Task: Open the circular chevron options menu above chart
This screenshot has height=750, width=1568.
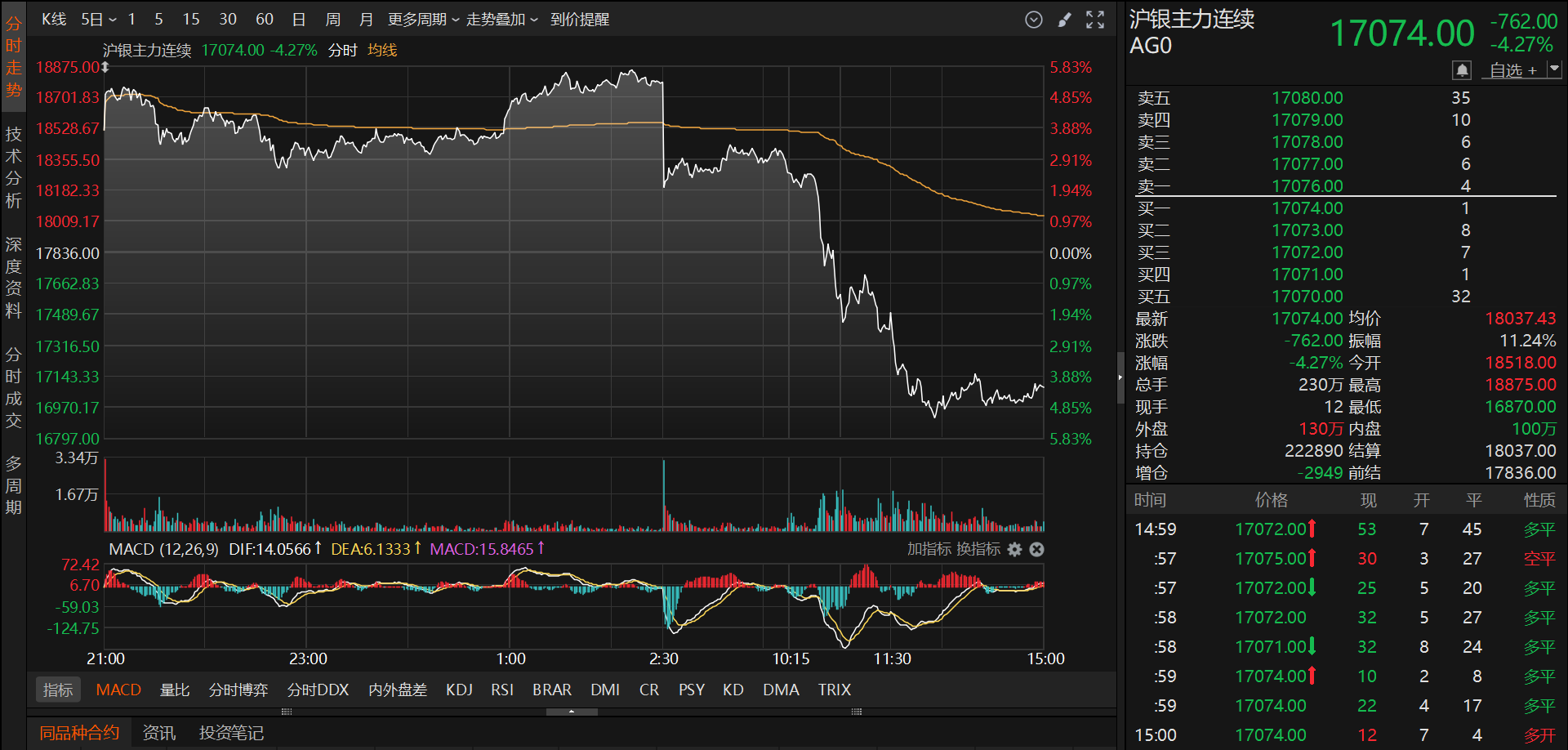Action: [x=1034, y=20]
